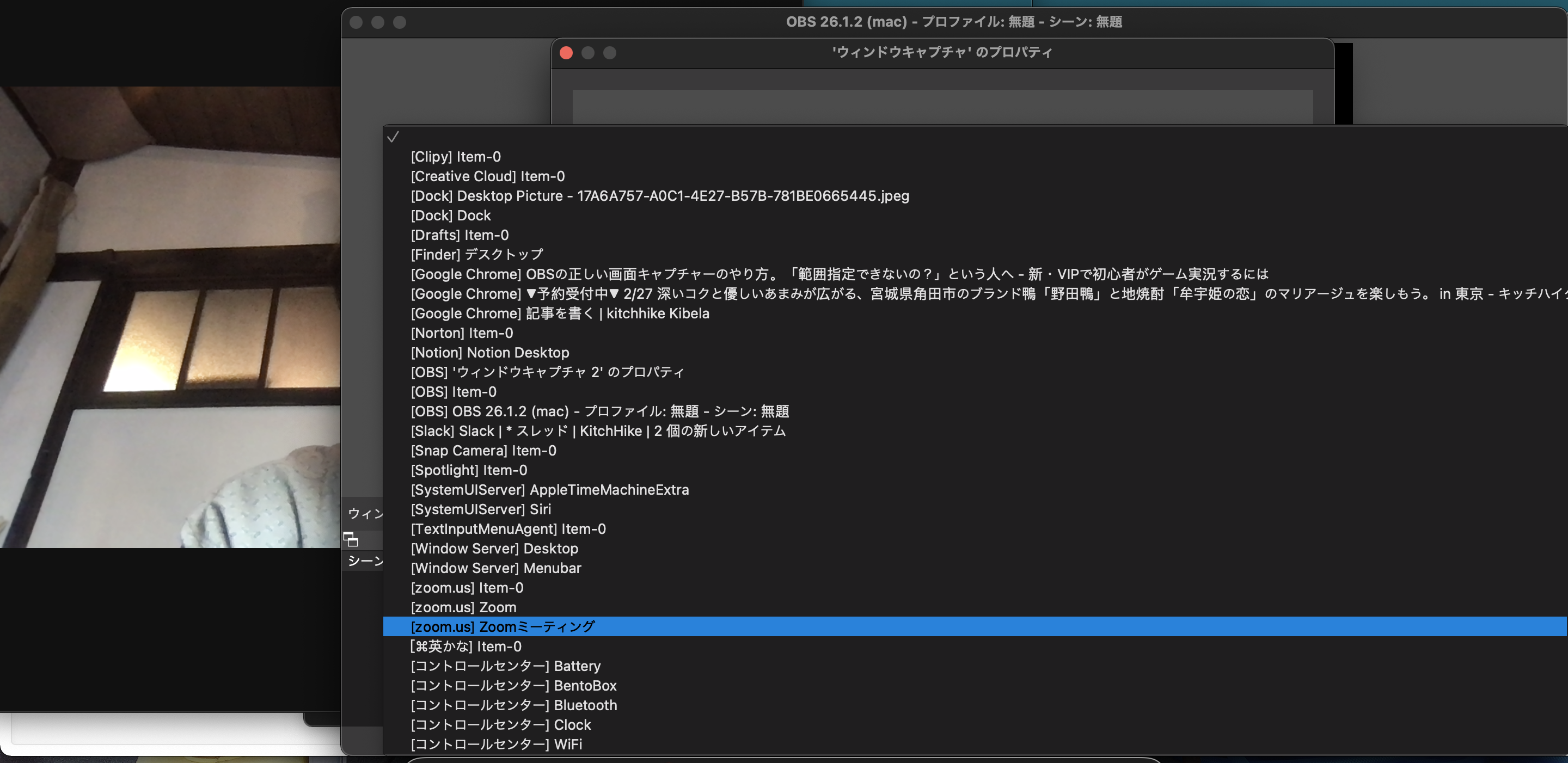The width and height of the screenshot is (1568, 763).
Task: Select "[OBS] Item-0" in the window list
Action: 453,391
